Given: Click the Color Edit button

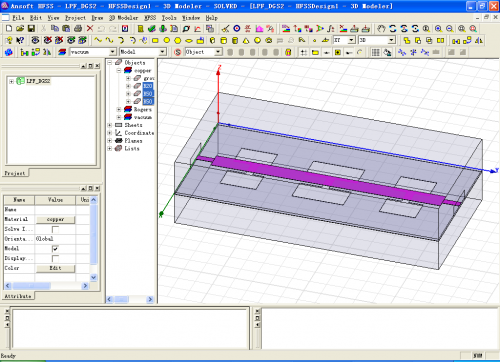Looking at the screenshot, I should [55, 268].
